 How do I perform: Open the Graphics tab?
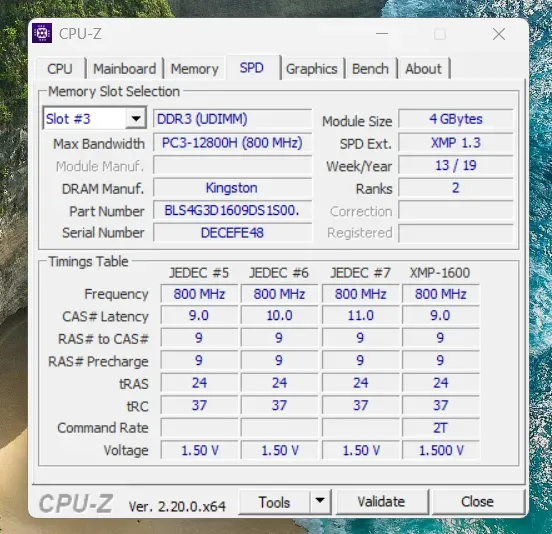[312, 69]
